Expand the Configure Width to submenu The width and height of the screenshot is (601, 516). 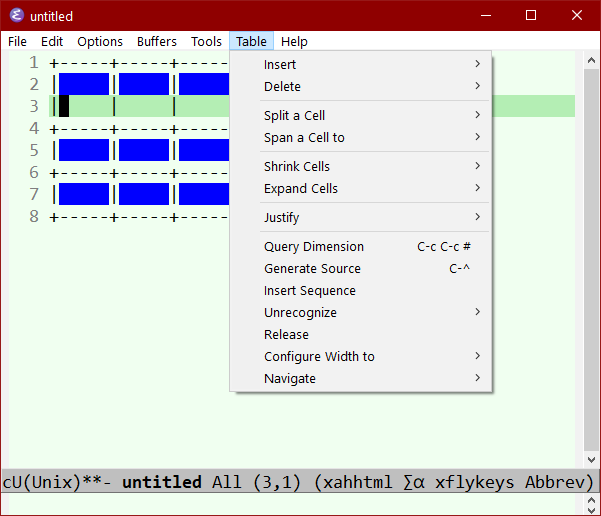coord(360,357)
